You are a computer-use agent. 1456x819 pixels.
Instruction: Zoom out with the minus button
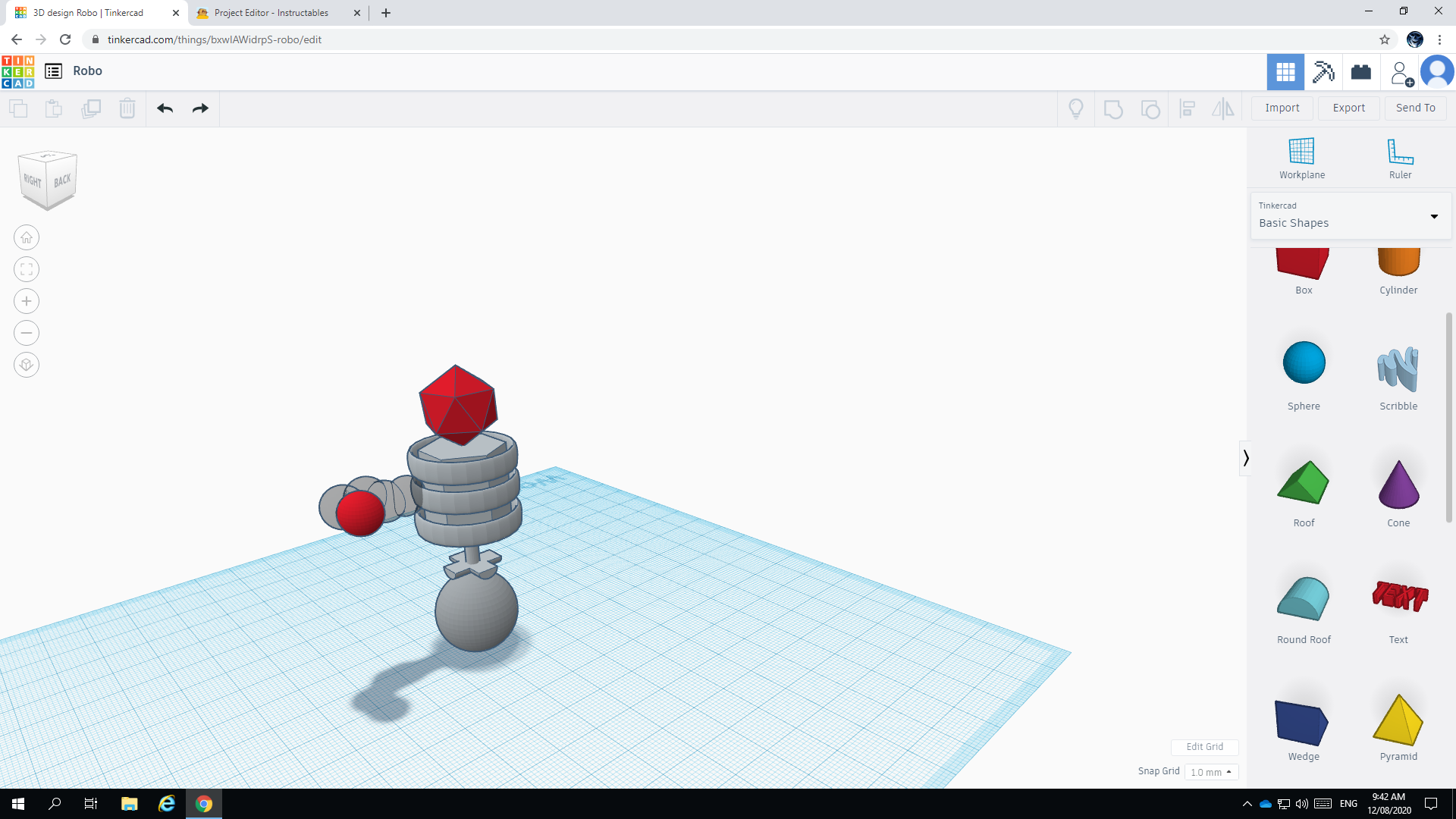point(27,334)
